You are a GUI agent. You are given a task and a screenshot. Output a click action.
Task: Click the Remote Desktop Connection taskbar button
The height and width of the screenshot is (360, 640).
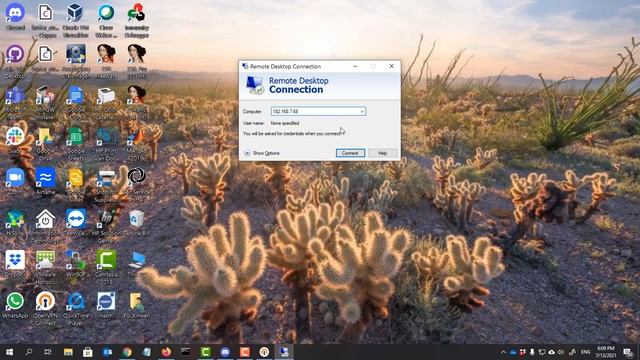tap(284, 352)
